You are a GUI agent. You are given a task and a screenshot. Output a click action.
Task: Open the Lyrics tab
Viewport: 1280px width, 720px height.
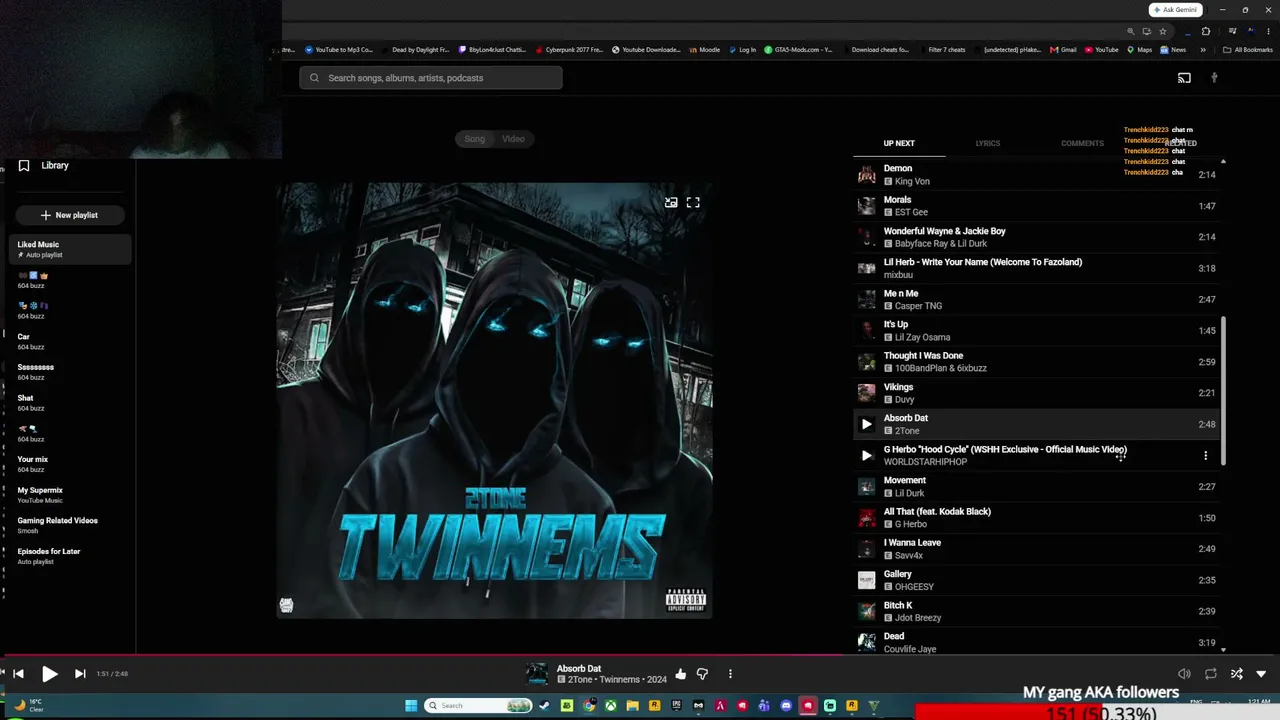tap(988, 143)
